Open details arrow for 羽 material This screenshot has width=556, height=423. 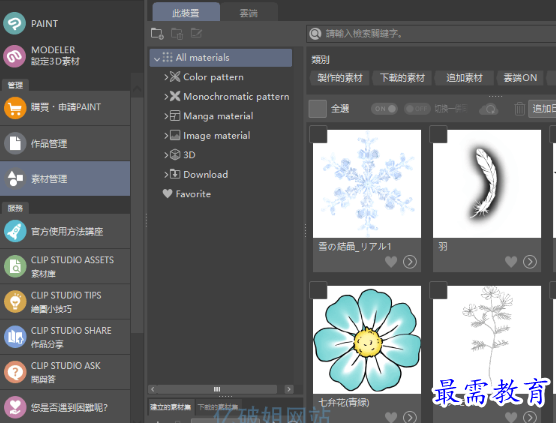click(x=530, y=262)
